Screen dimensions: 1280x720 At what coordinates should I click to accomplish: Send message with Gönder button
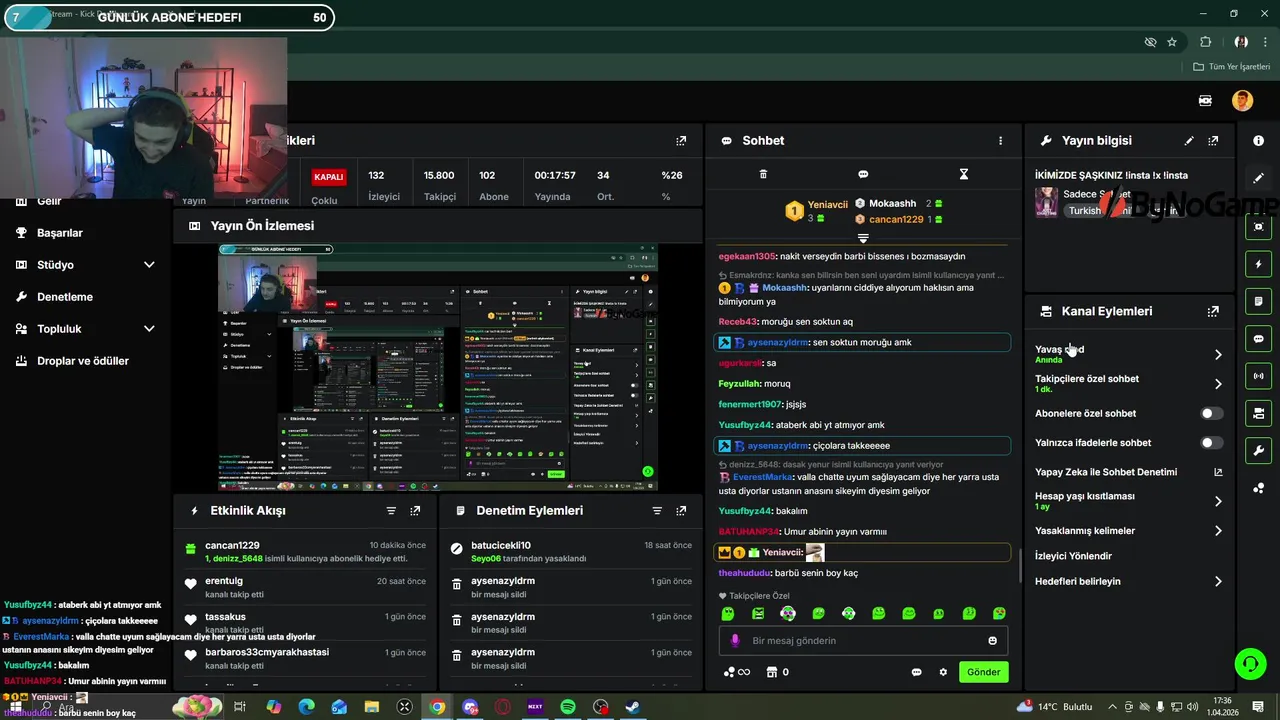983,672
